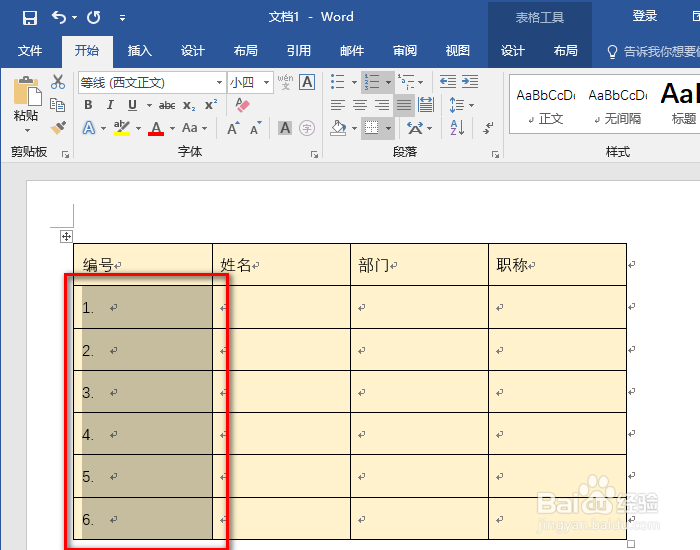Screen dimensions: 700x550
Task: Switch to the 邮件 Mailings tab
Action: click(352, 51)
